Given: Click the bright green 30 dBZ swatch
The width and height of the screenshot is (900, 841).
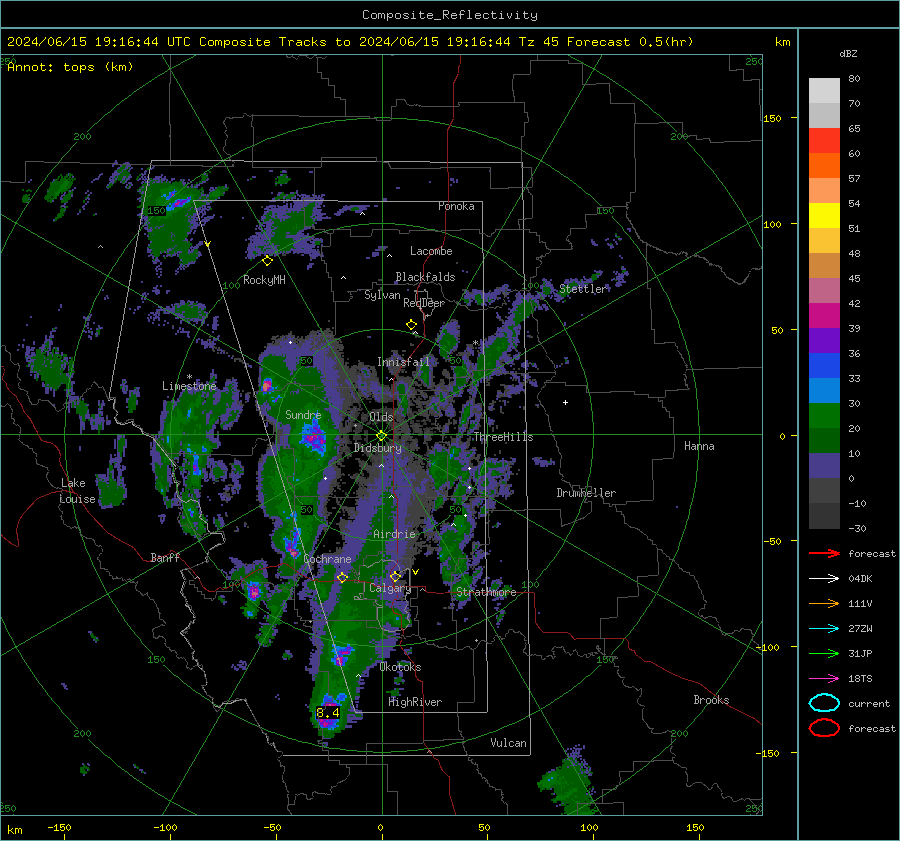Looking at the screenshot, I should [824, 415].
